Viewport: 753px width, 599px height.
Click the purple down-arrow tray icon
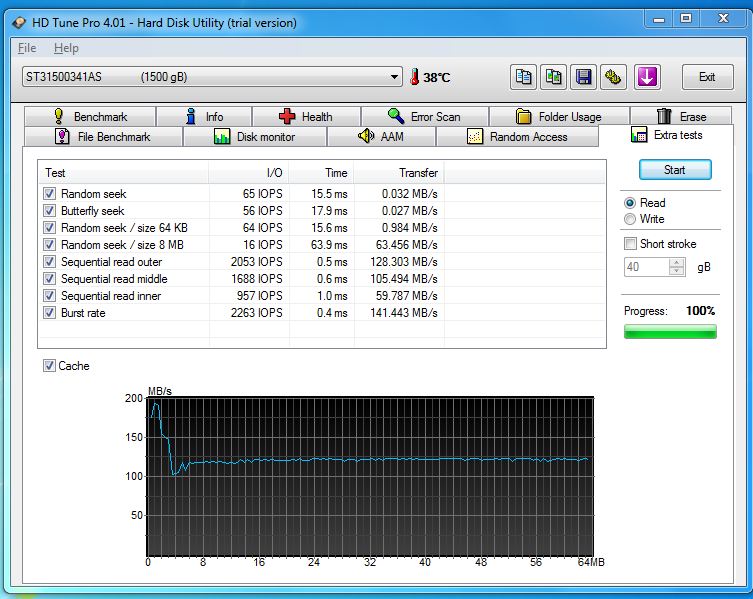coord(647,77)
